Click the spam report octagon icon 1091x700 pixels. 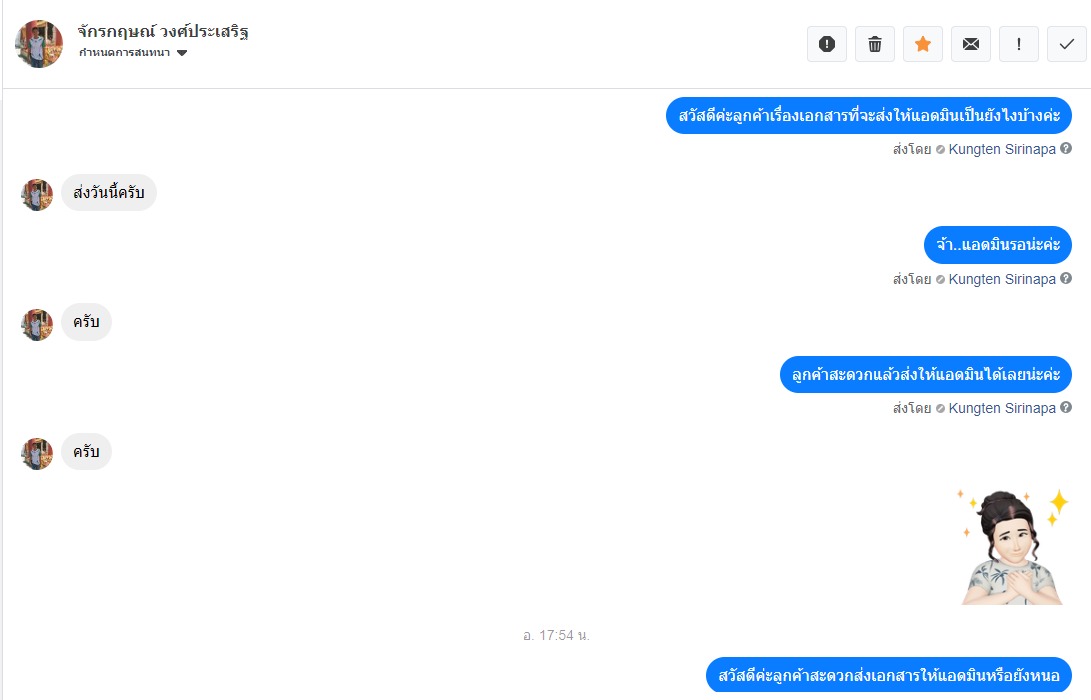[827, 45]
